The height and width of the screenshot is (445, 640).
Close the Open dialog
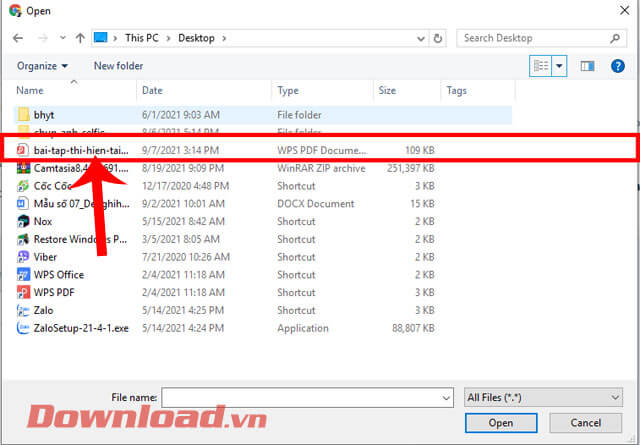(624, 11)
